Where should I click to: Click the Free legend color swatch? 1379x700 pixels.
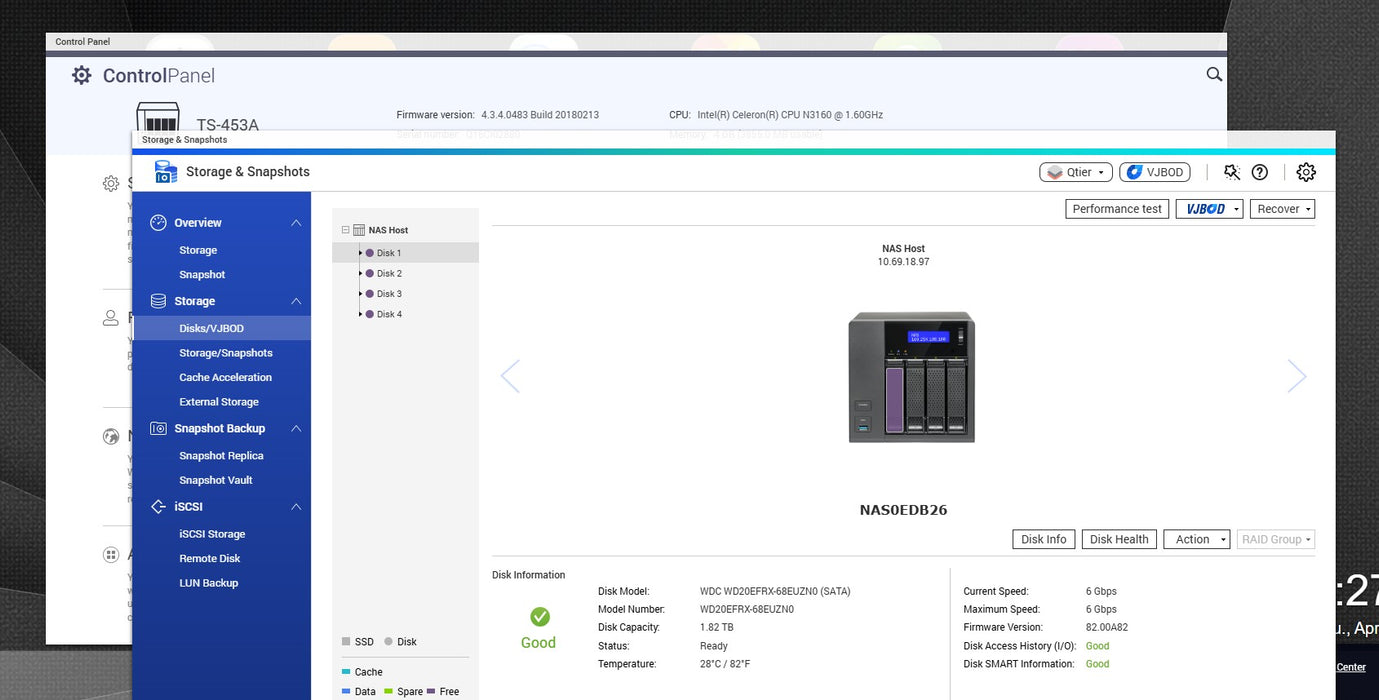click(x=431, y=691)
